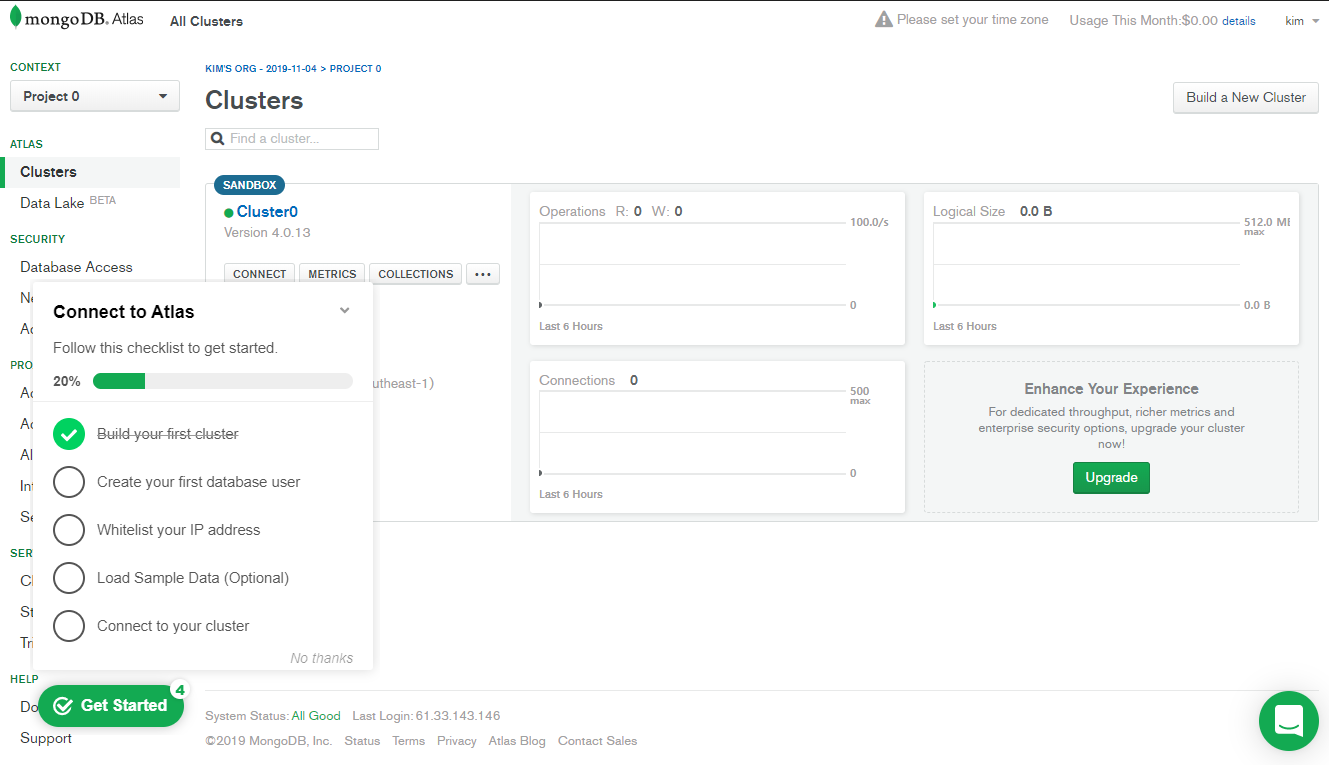
Task: Click Build a New Cluster button
Action: [1246, 97]
